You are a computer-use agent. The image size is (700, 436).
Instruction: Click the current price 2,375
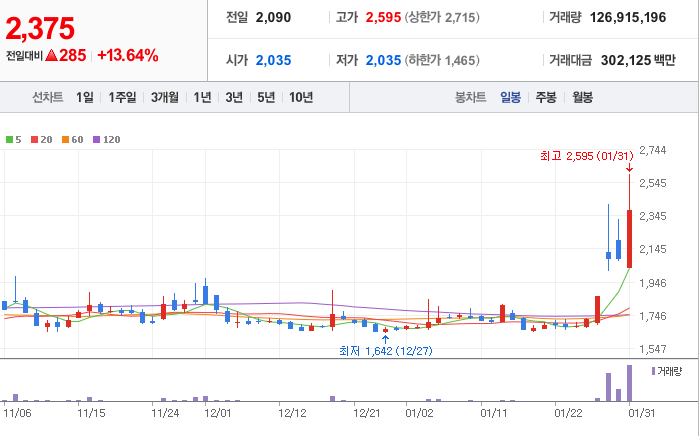coord(40,29)
